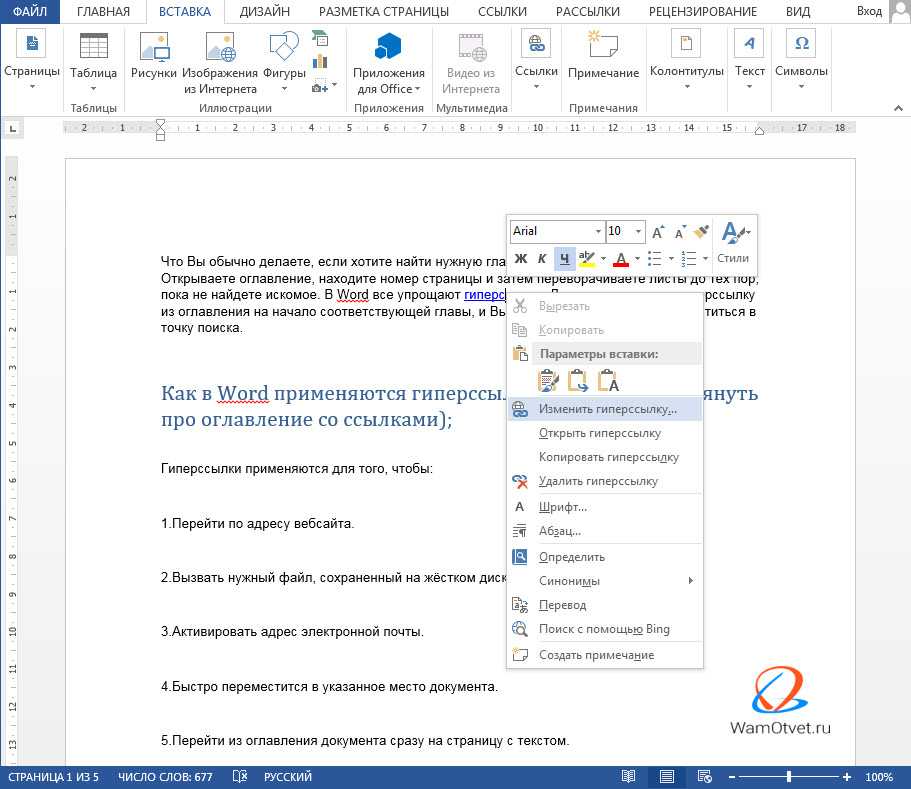
Task: Click the ruler tab selector at left corner
Action: [x=13, y=128]
